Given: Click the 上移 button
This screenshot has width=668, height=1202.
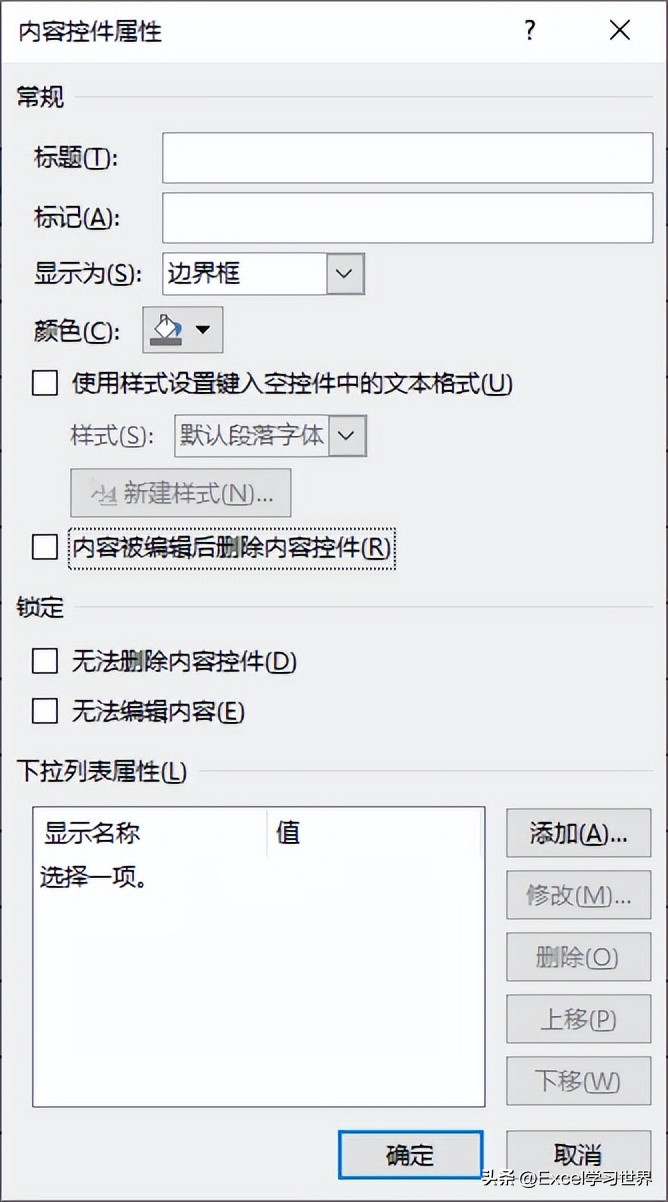Looking at the screenshot, I should 578,1019.
